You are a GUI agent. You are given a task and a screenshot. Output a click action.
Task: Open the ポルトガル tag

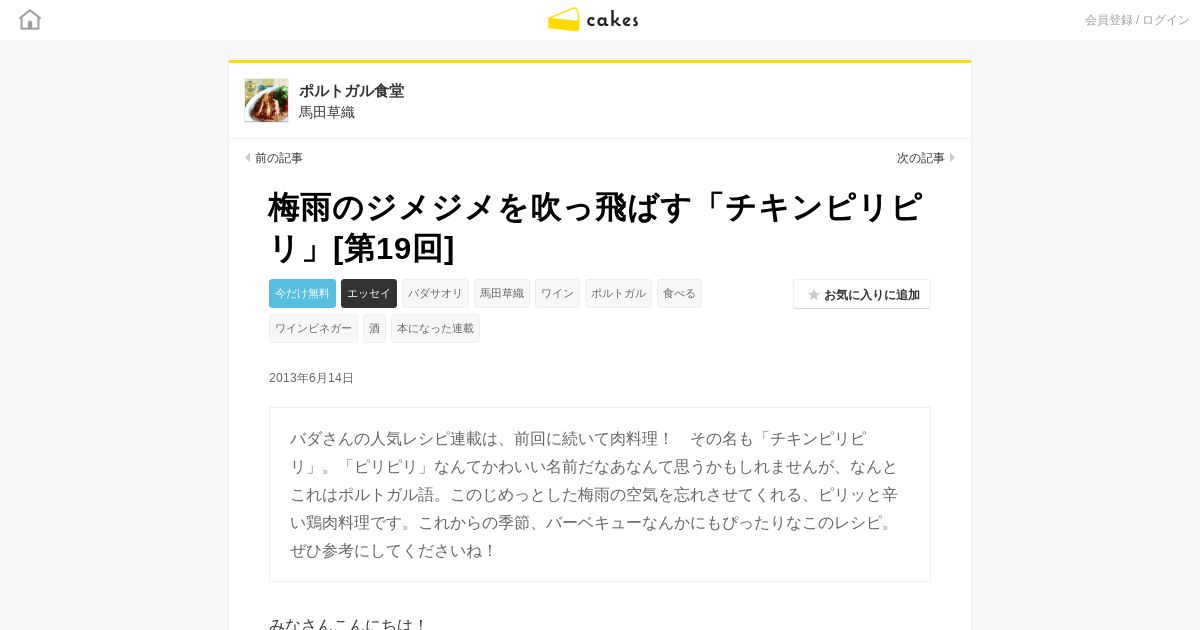(618, 293)
